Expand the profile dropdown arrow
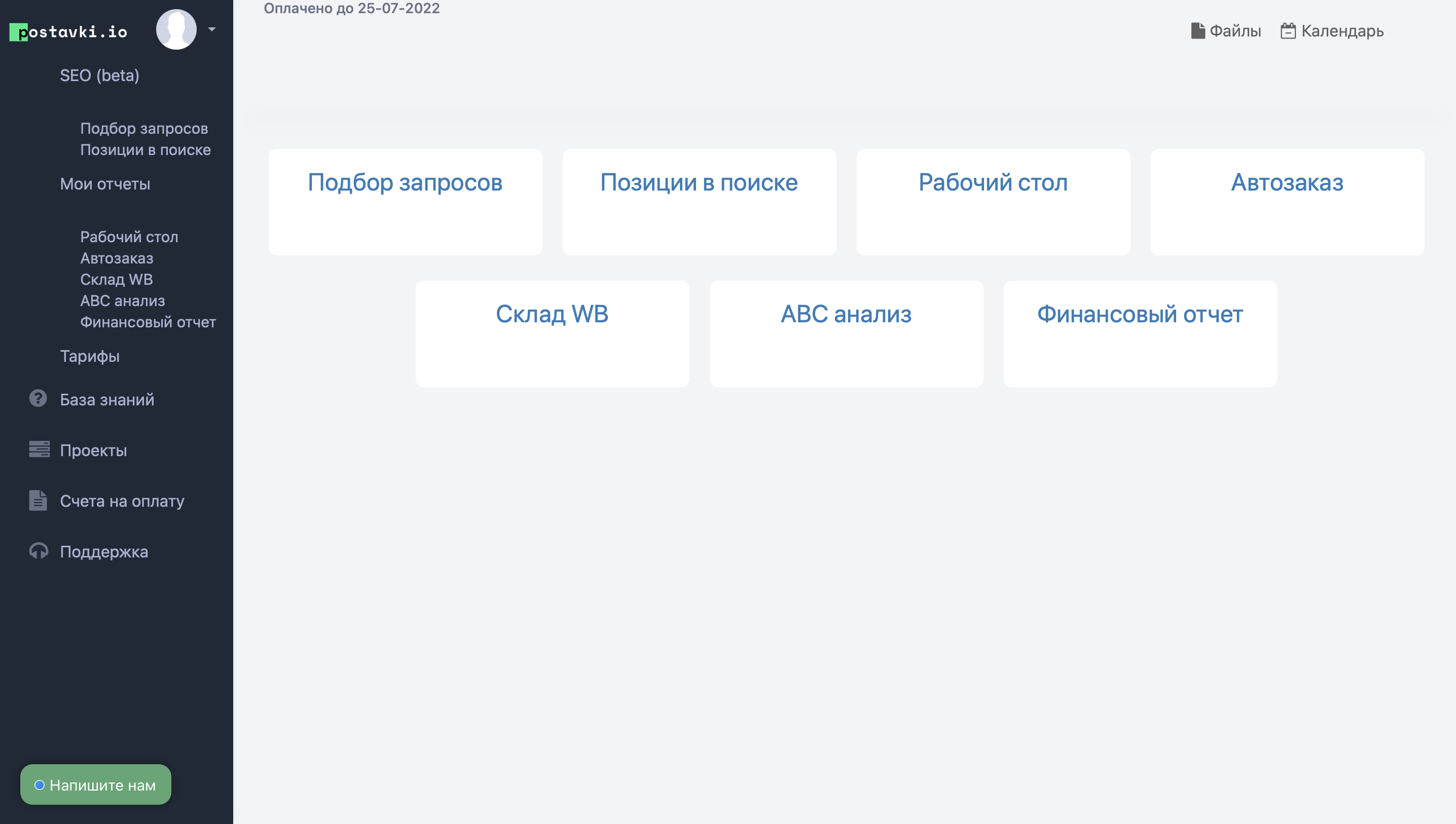 (212, 29)
